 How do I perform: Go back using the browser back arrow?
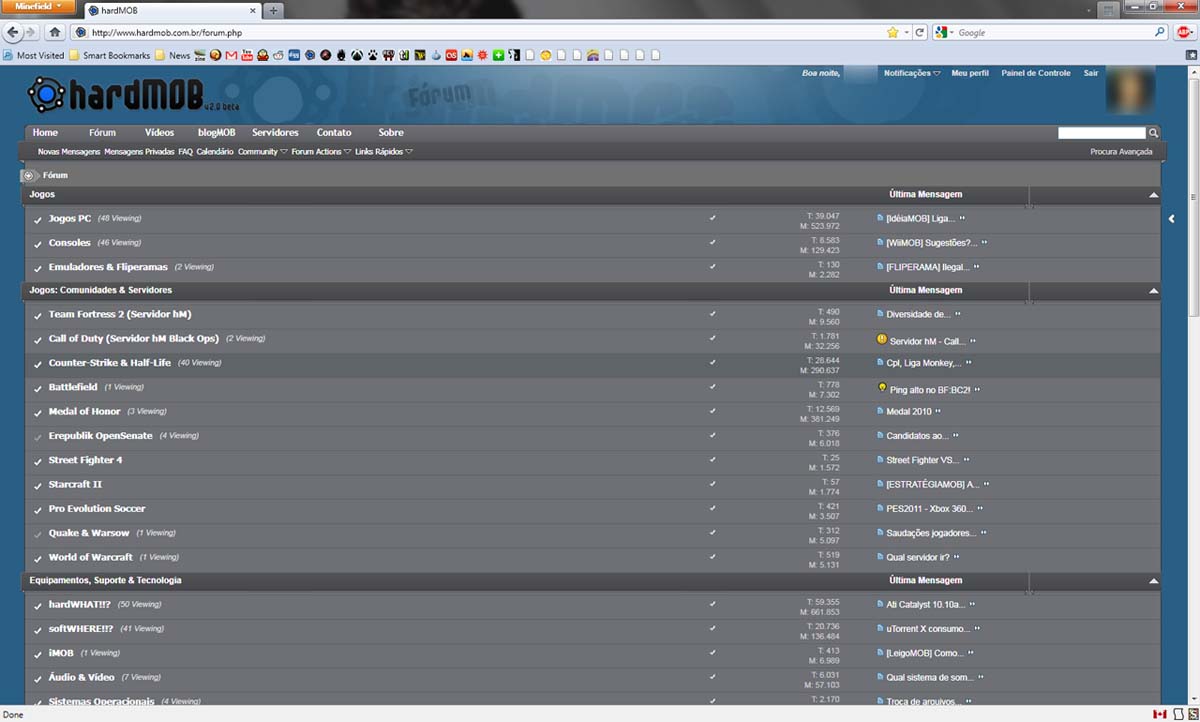pos(13,32)
